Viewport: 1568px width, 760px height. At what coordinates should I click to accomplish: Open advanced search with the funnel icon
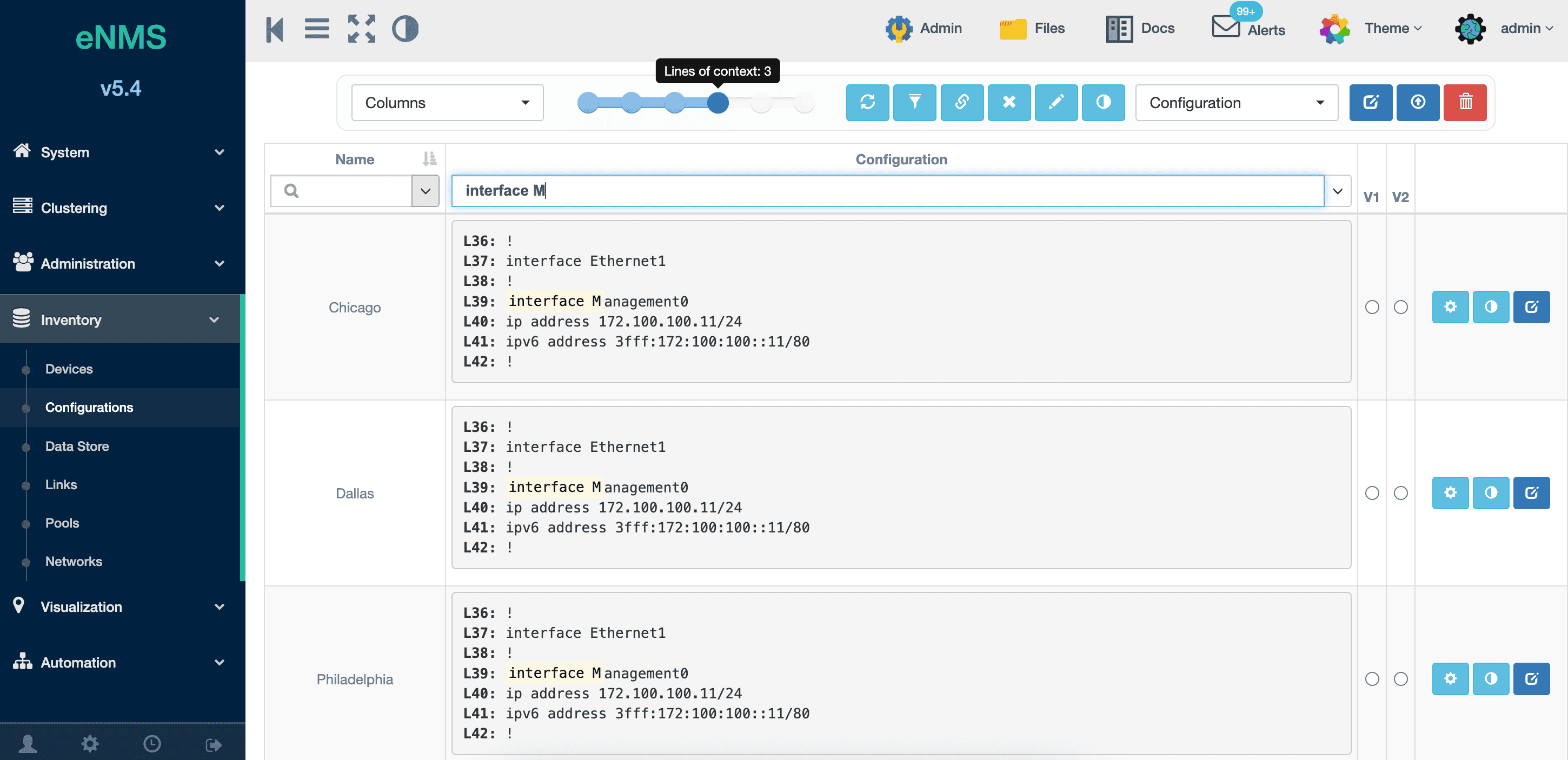pos(914,102)
